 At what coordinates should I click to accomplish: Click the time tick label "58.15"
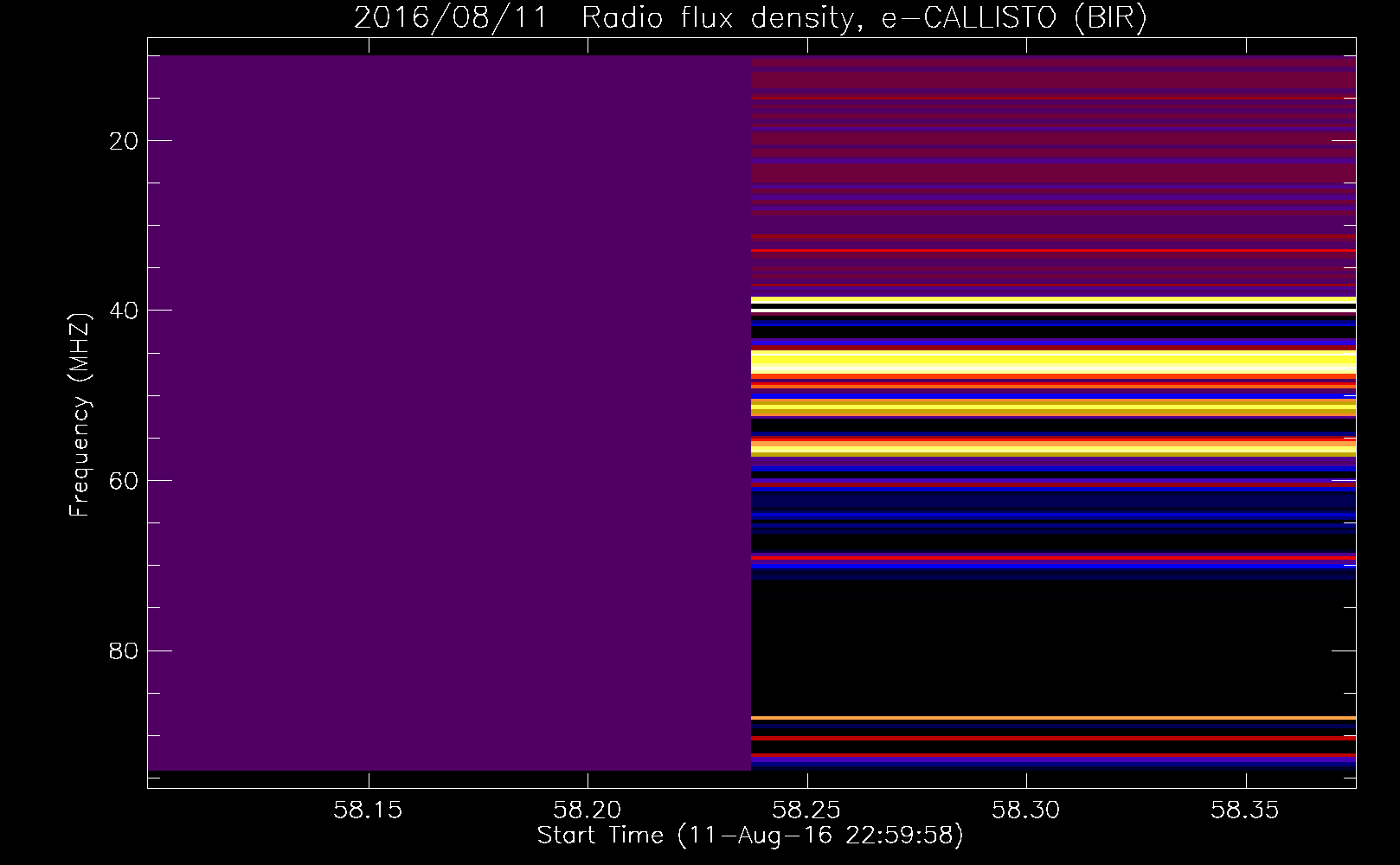tap(368, 811)
